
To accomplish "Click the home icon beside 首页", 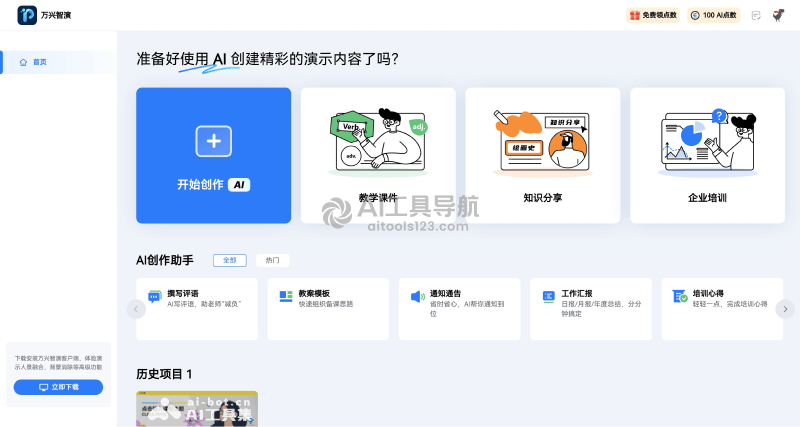I will (23, 62).
